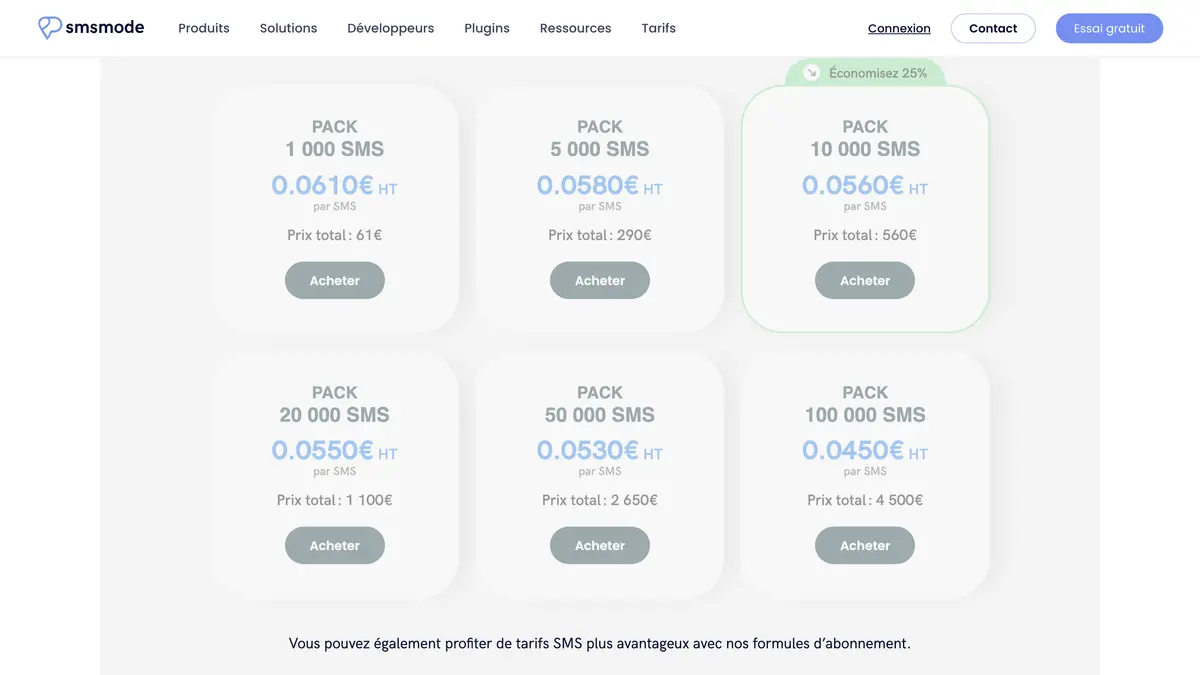Viewport: 1200px width, 675px height.
Task: Click 'Prix total : 290€' text
Action: pos(600,235)
